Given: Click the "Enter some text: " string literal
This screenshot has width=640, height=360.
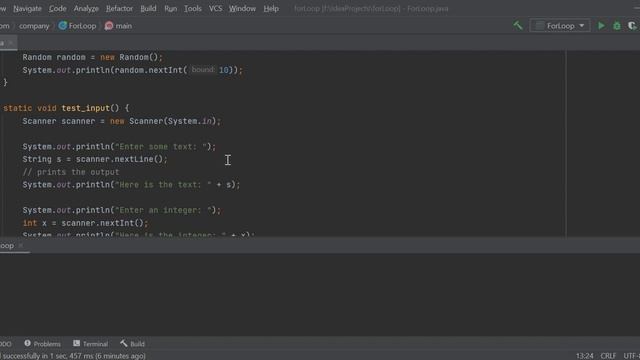Looking at the screenshot, I should point(161,147).
